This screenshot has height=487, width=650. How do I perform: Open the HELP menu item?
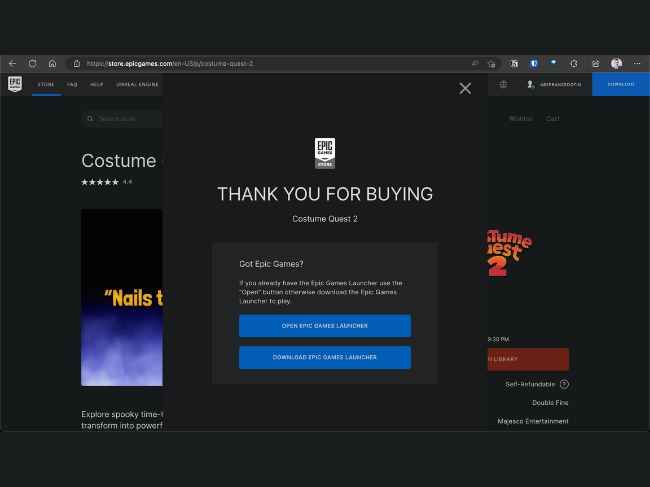[x=97, y=85]
